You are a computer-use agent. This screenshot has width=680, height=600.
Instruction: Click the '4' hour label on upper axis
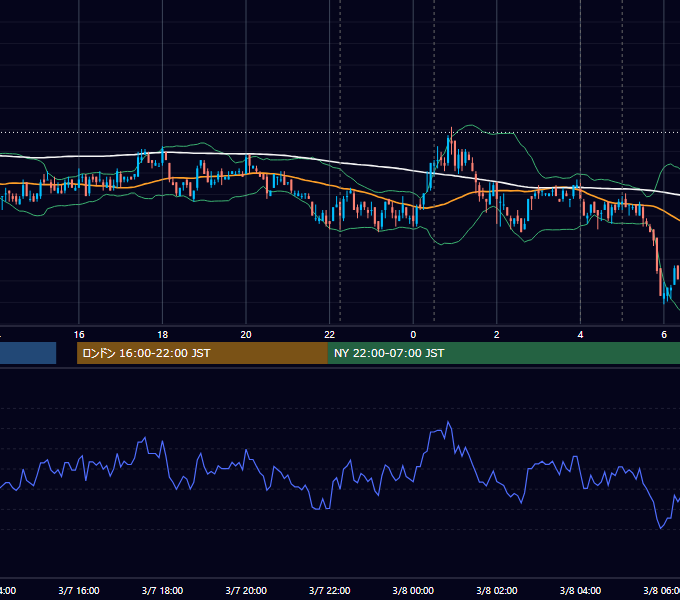point(580,335)
